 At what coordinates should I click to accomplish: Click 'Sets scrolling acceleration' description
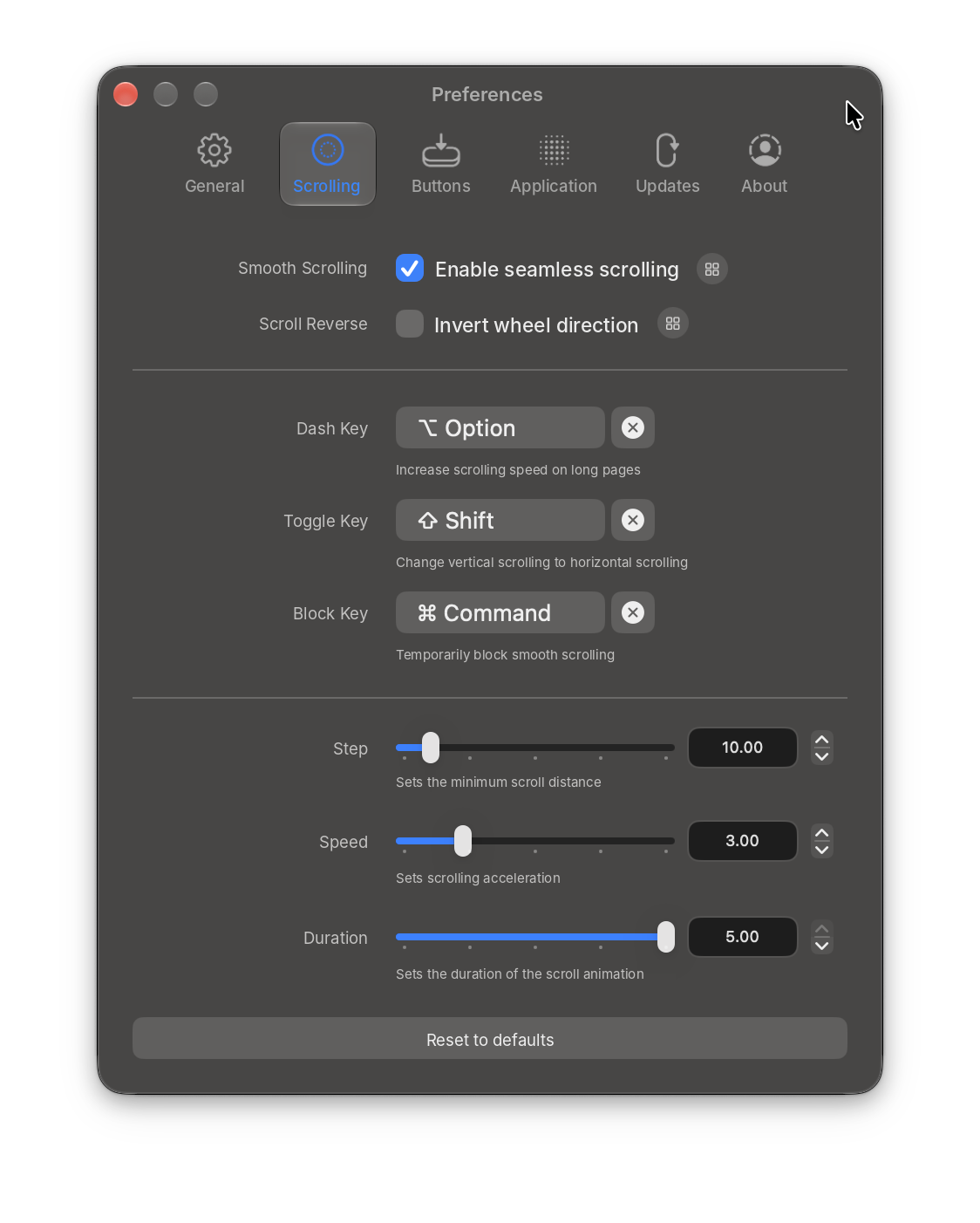pos(478,878)
